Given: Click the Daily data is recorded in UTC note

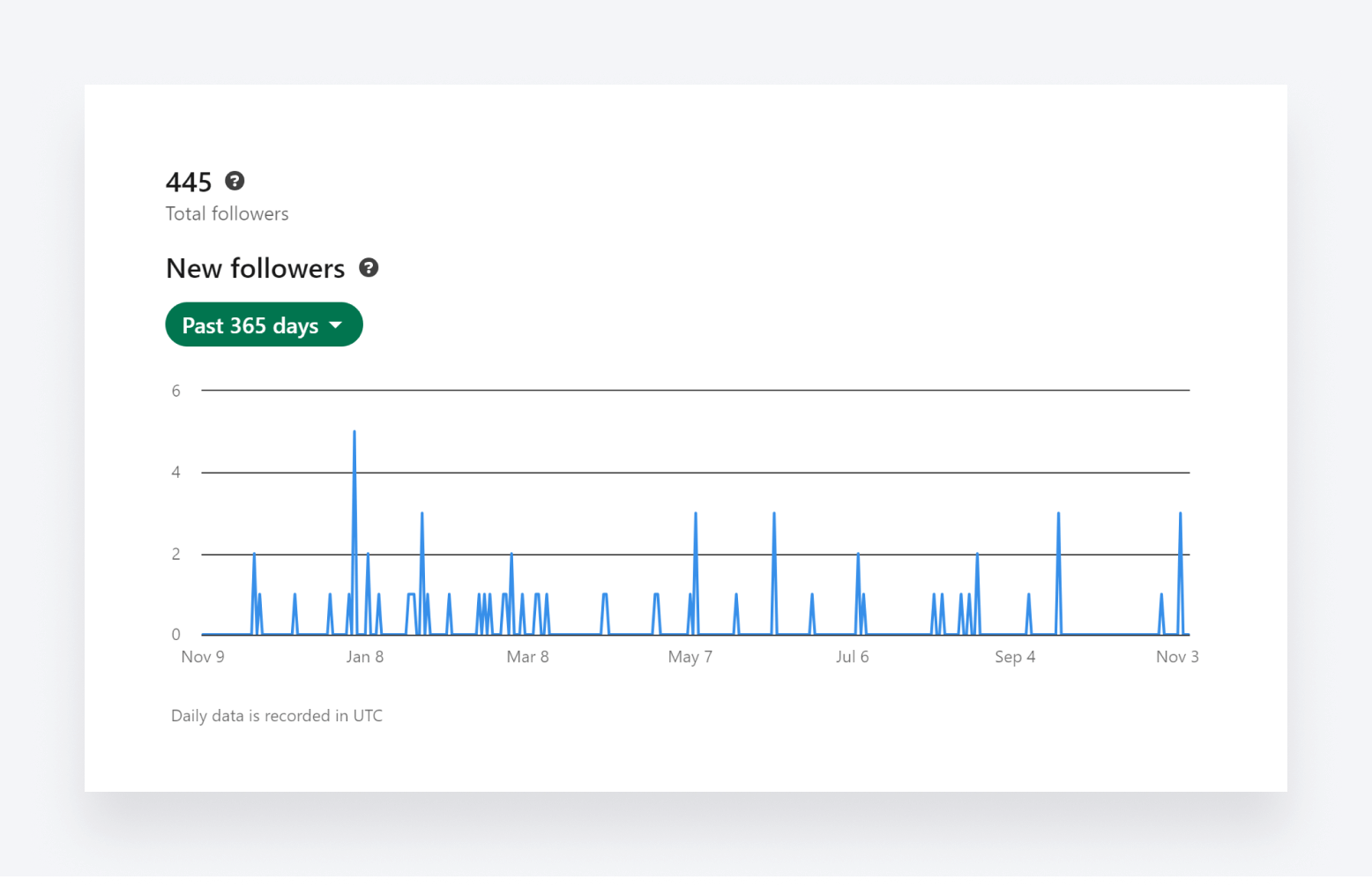Looking at the screenshot, I should pos(277,716).
